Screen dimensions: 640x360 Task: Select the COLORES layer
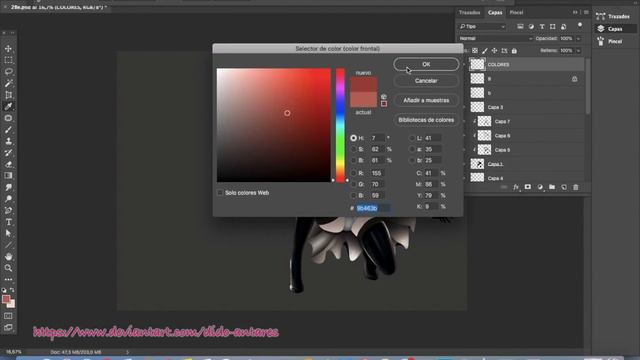[526, 64]
